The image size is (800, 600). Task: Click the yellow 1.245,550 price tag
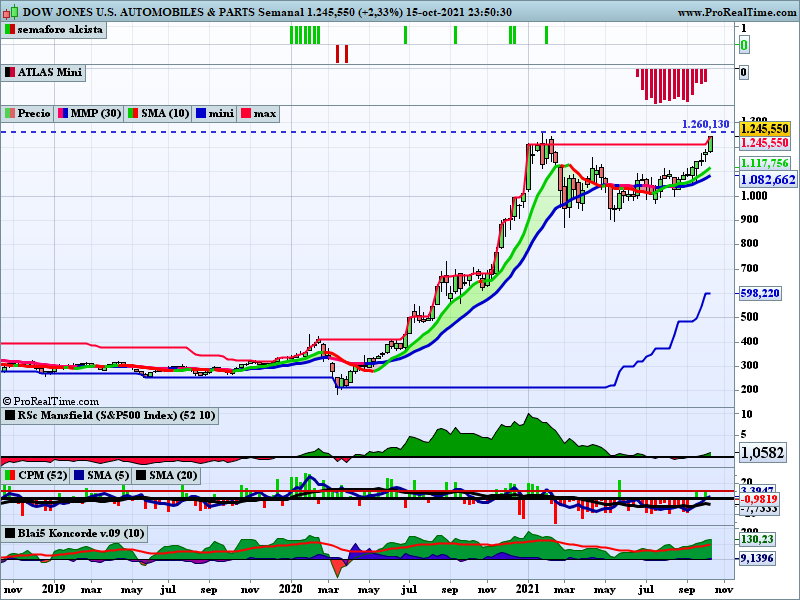764,129
